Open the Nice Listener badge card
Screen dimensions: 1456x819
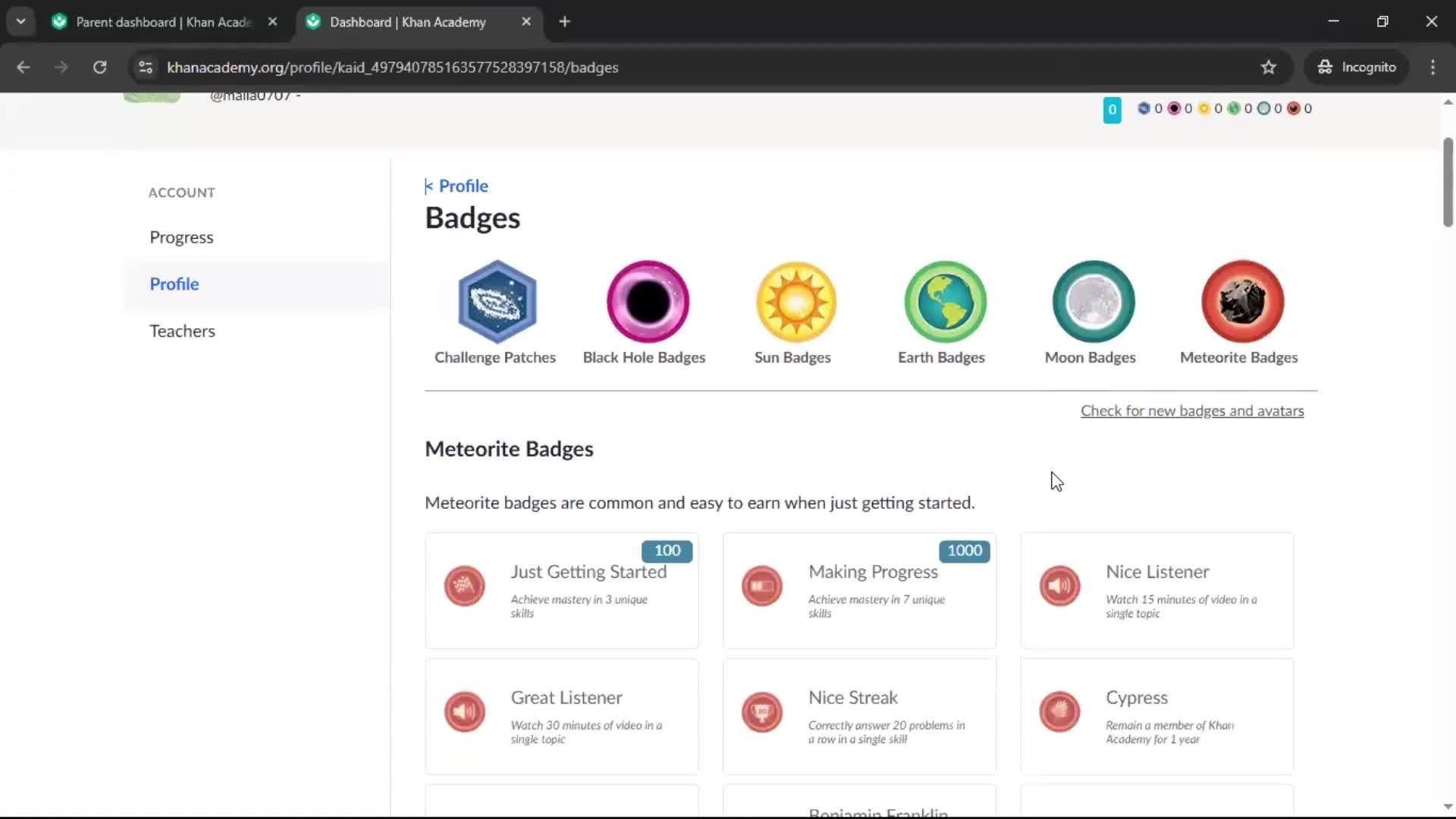[1157, 591]
